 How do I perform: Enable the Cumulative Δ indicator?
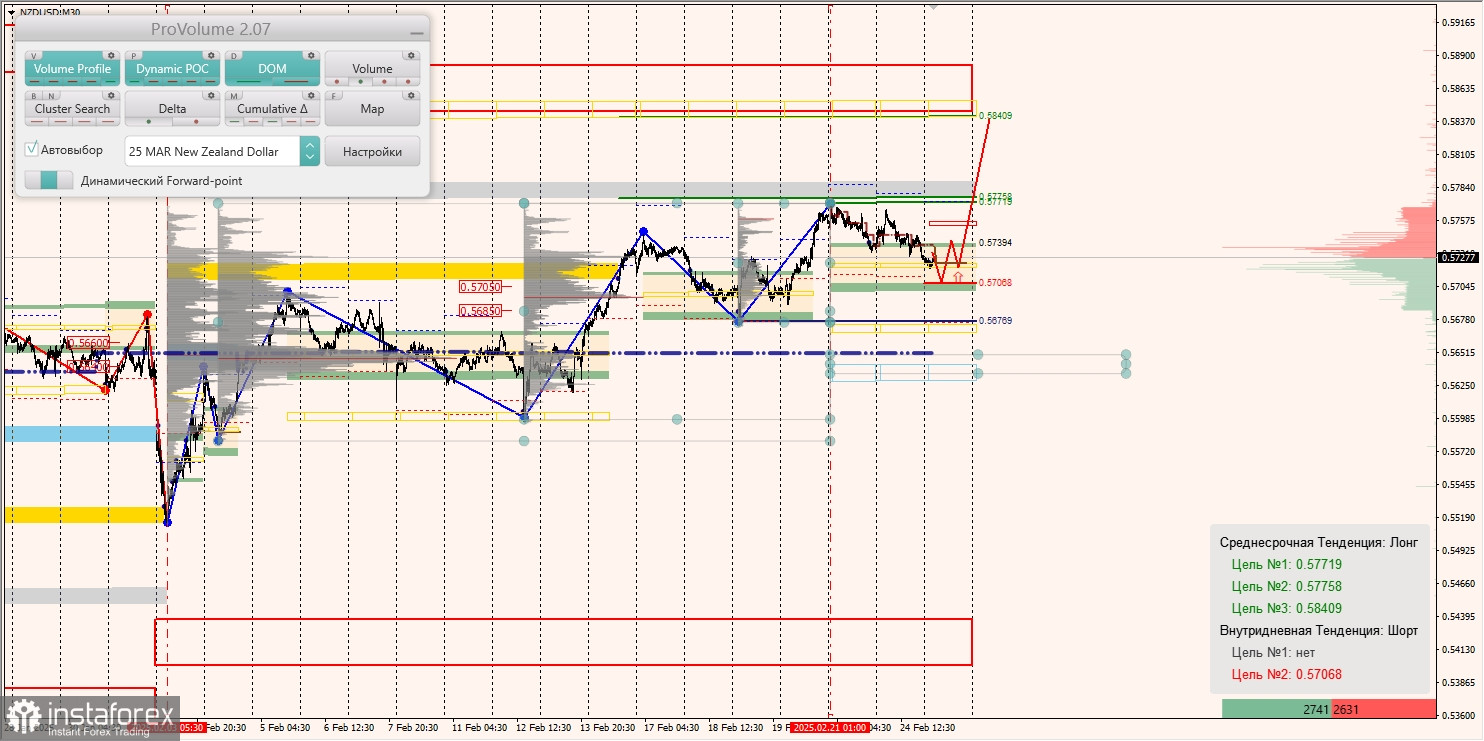[272, 109]
